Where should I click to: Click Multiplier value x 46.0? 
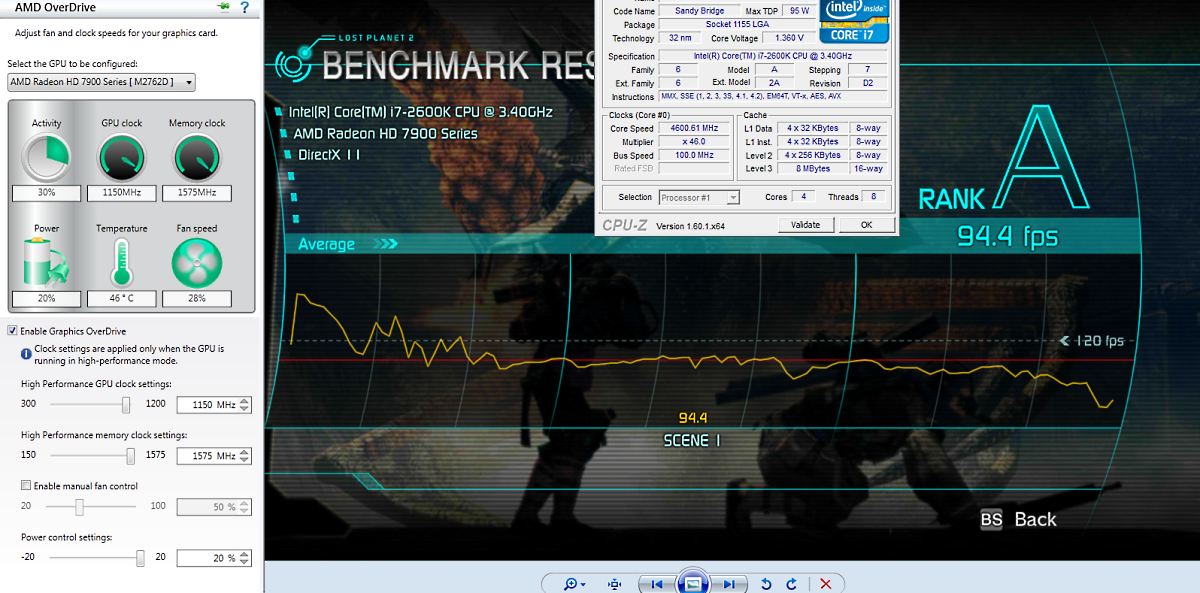[x=693, y=142]
